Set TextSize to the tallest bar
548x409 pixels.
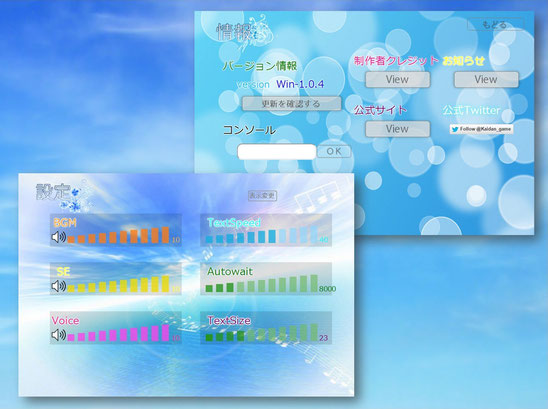coord(314,332)
